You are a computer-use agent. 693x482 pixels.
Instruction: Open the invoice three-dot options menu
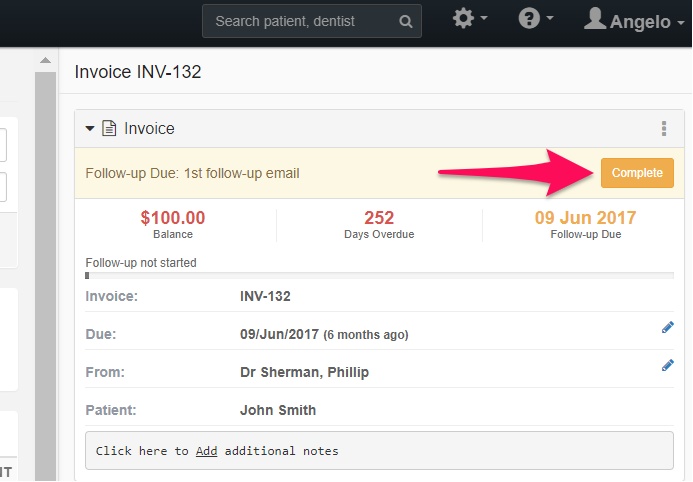(664, 129)
